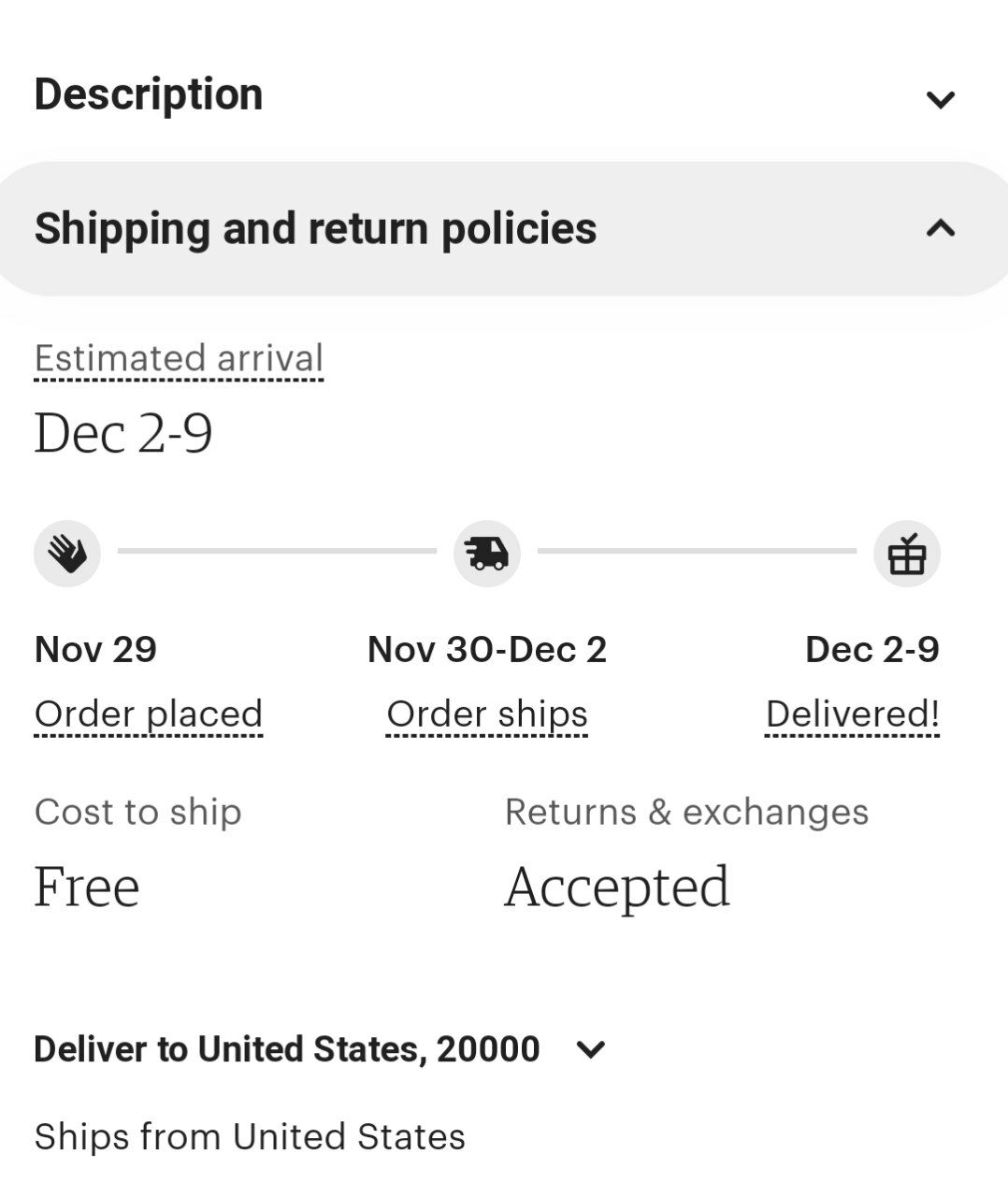Viewport: 1008px width, 1197px height.
Task: Click the Nov 29 date label
Action: pyautogui.click(x=95, y=649)
